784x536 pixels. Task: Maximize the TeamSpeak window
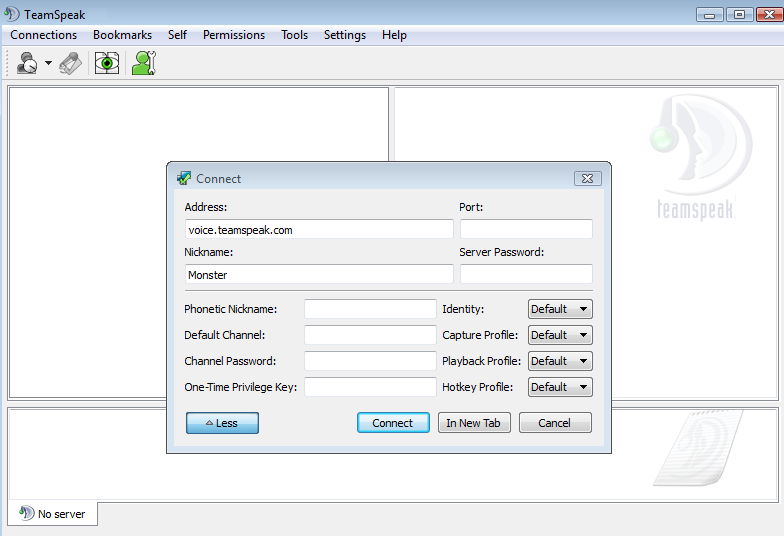pyautogui.click(x=740, y=14)
